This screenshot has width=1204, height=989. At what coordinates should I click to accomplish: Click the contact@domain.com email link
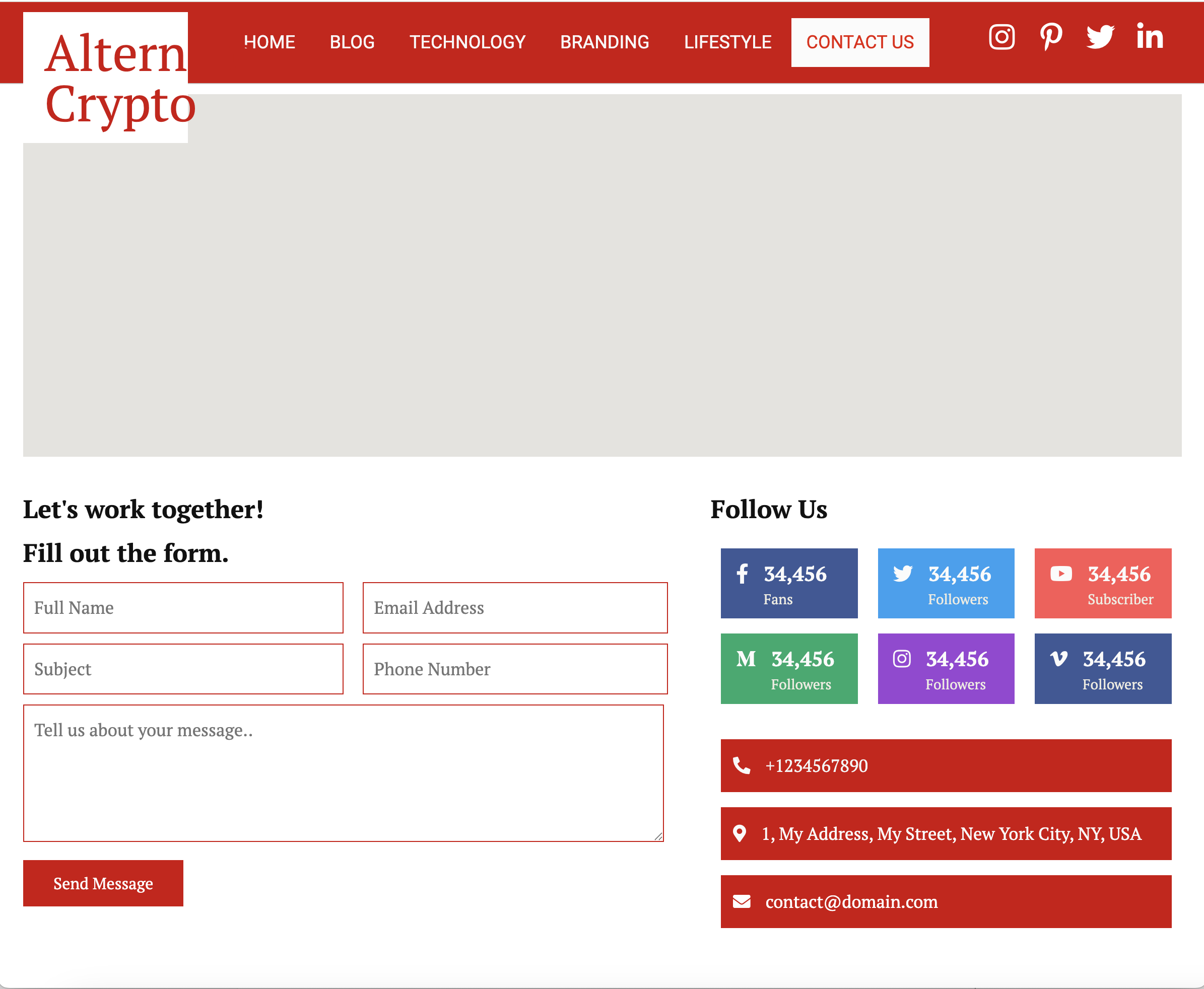click(x=851, y=902)
